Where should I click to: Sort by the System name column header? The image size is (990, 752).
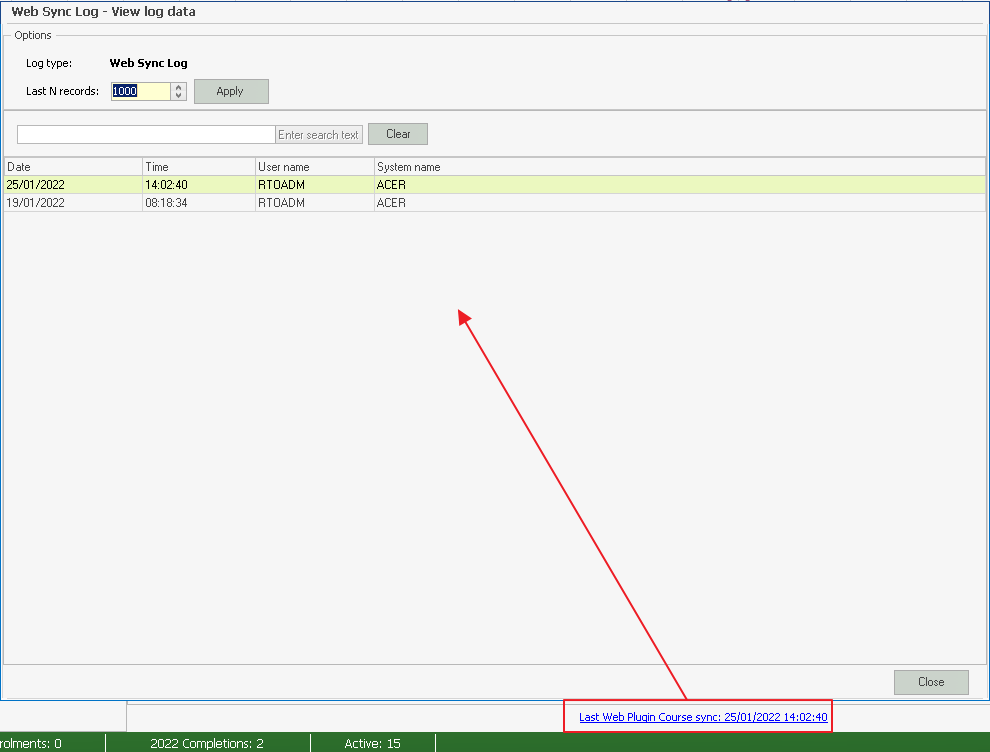(679, 167)
